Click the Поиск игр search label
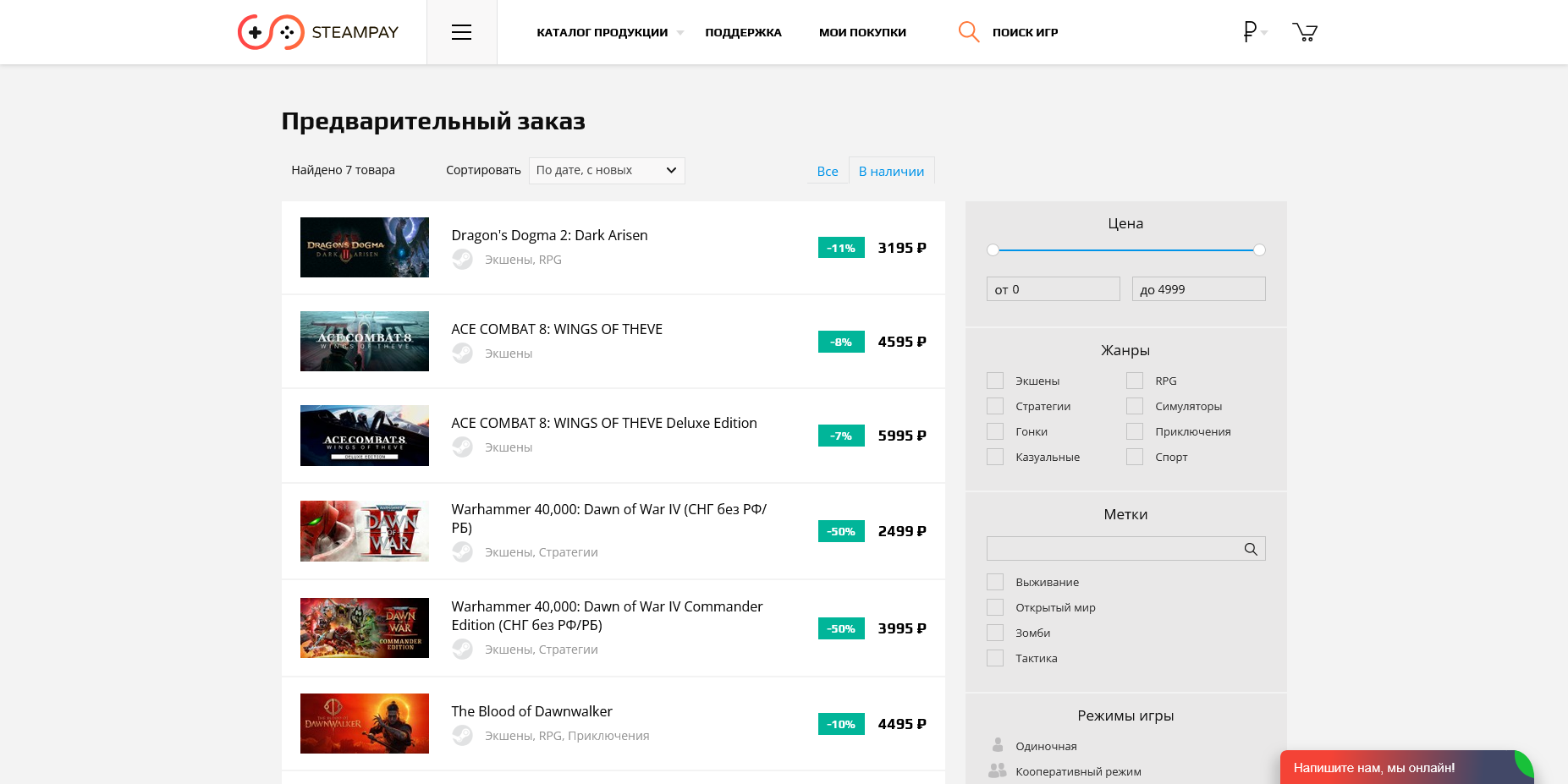The height and width of the screenshot is (784, 1568). click(x=1025, y=32)
